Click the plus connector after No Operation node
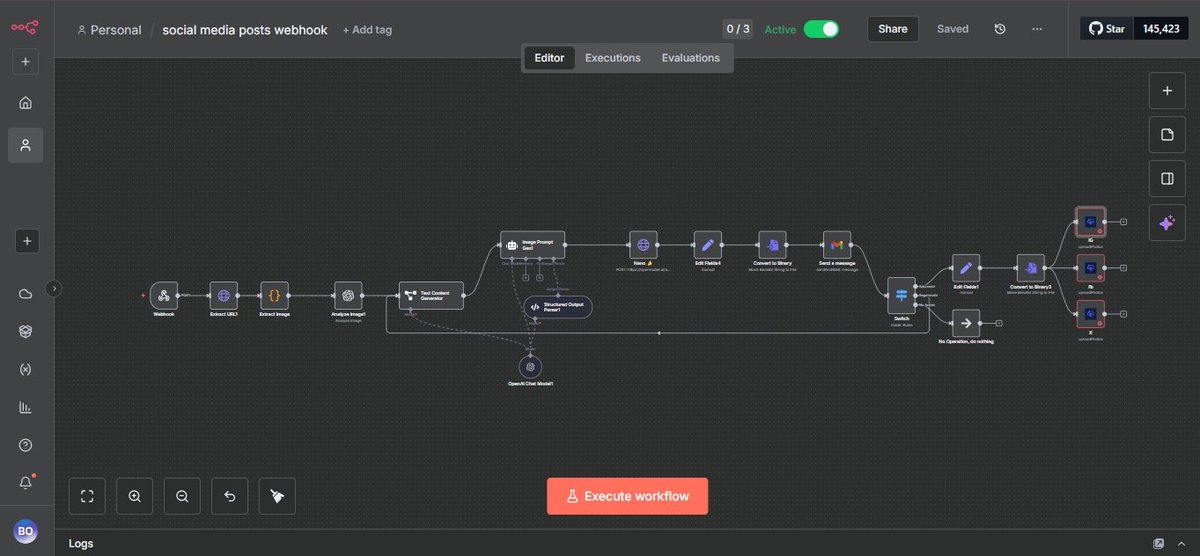This screenshot has width=1200, height=556. click(998, 323)
